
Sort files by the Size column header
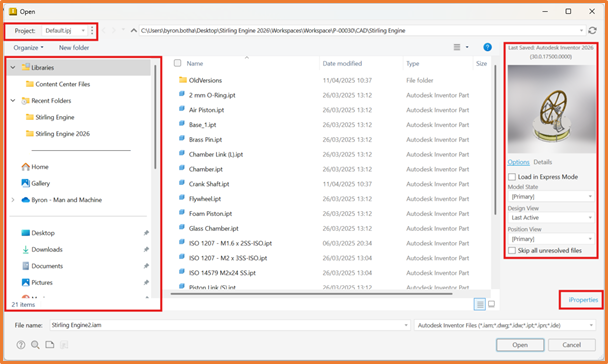481,63
